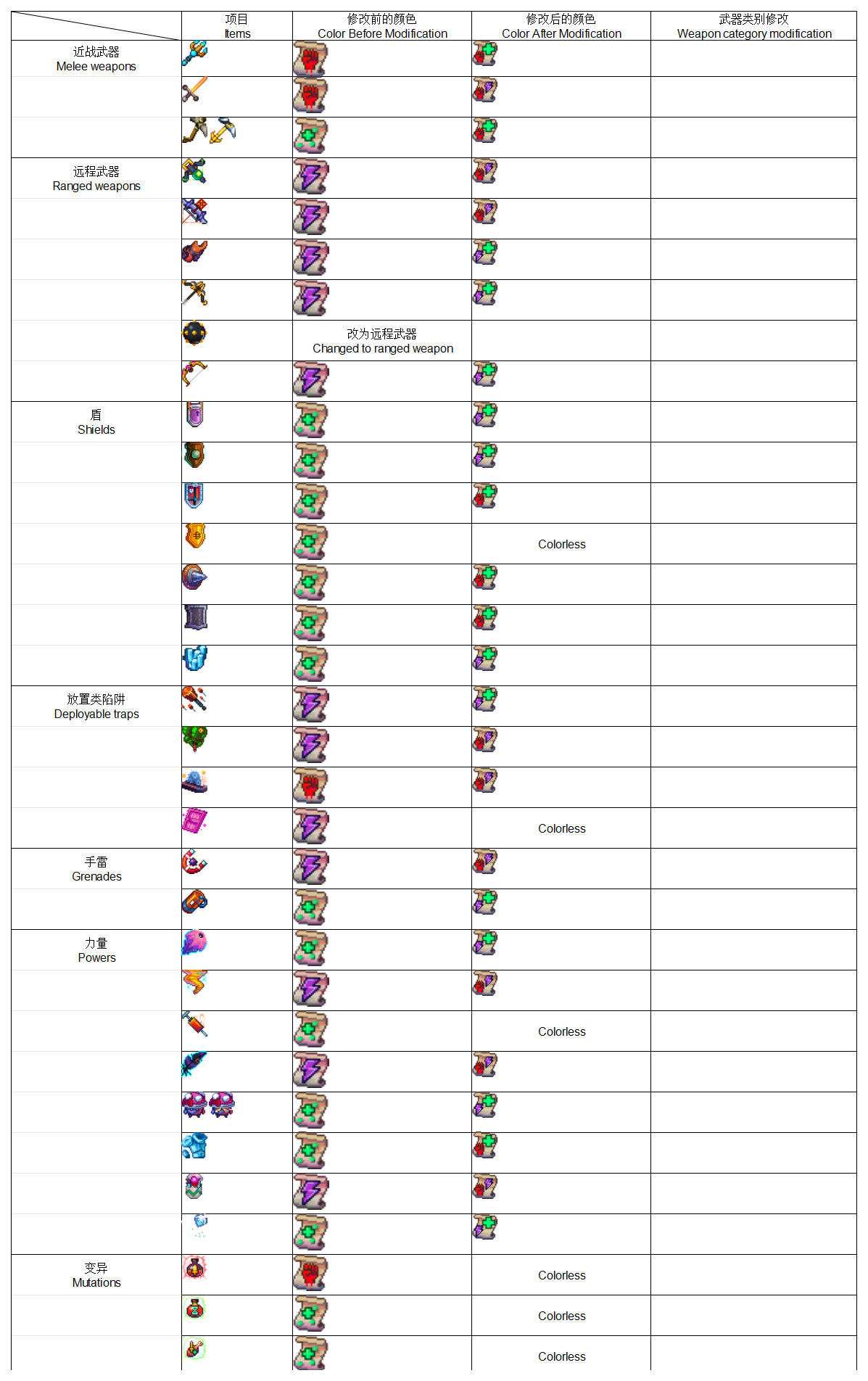Select the orange-bladed sword item icon

(x=194, y=89)
